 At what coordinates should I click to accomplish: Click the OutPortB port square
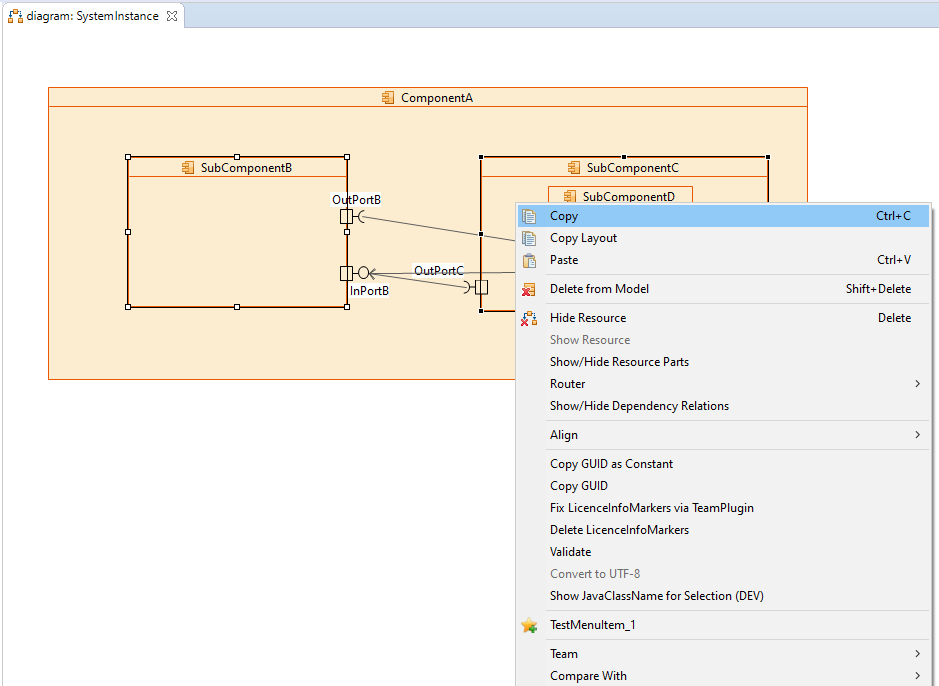(x=346, y=217)
